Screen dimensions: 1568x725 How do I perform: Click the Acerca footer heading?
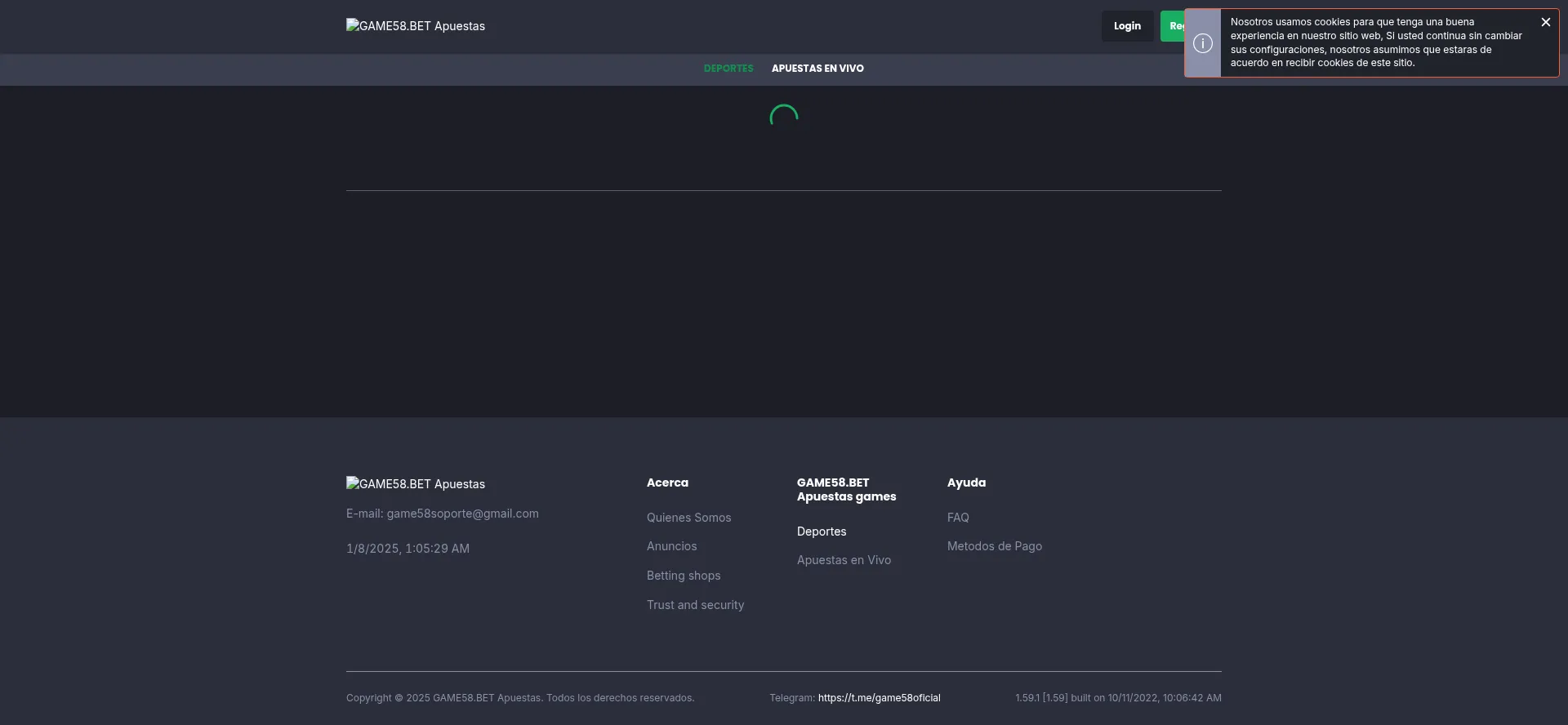[x=667, y=483]
